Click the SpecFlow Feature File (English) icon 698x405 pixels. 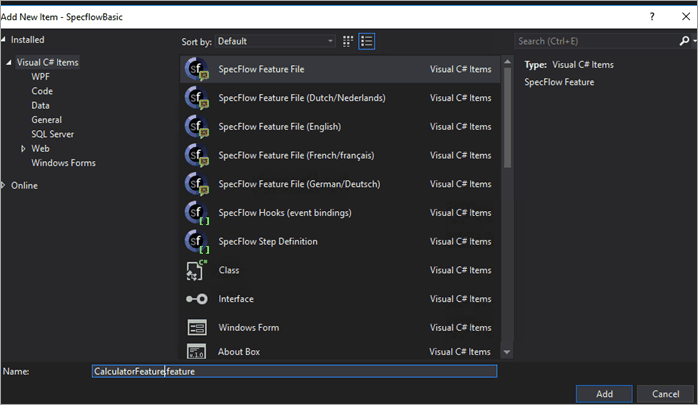[197, 127]
